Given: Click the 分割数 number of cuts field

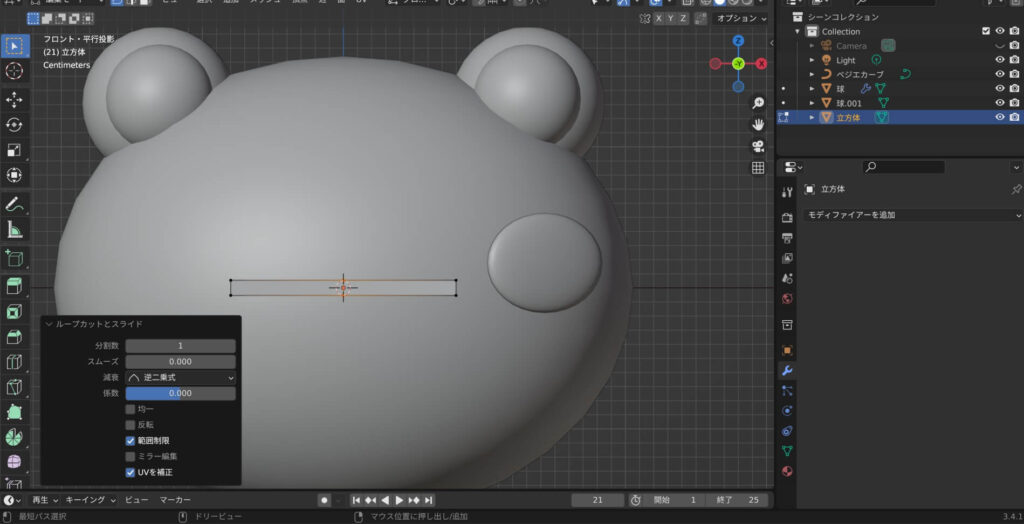Looking at the screenshot, I should [x=180, y=346].
